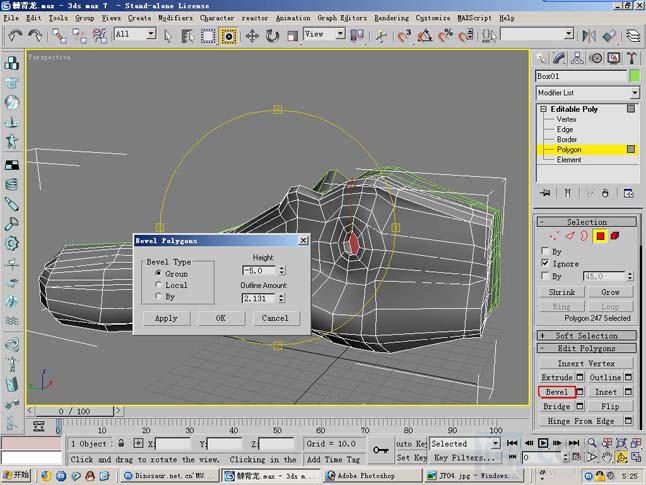The height and width of the screenshot is (485, 646).
Task: Open the Motion command panel tab
Action: pyautogui.click(x=596, y=58)
